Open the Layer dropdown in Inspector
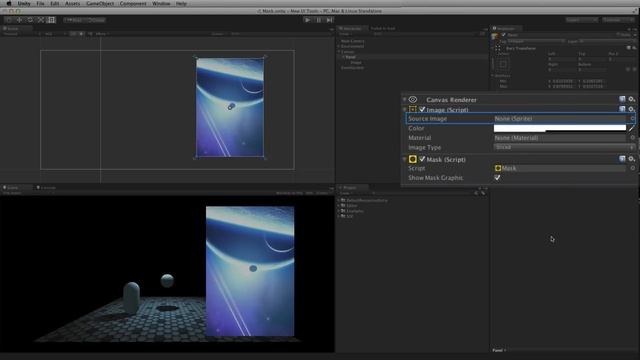640x360 pixels. tap(608, 41)
